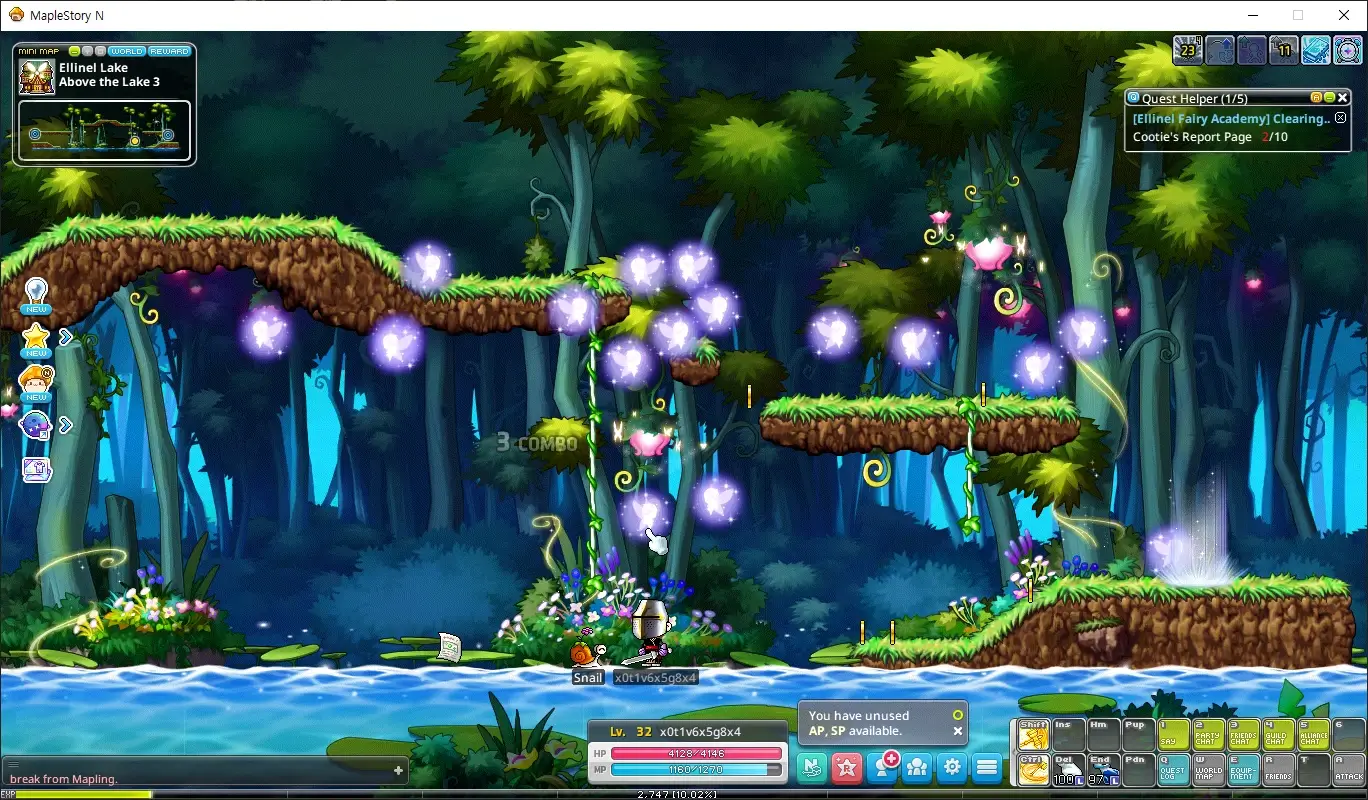Viewport: 1368px width, 800px height.
Task: Click the EXP progress bar
Action: (684, 794)
